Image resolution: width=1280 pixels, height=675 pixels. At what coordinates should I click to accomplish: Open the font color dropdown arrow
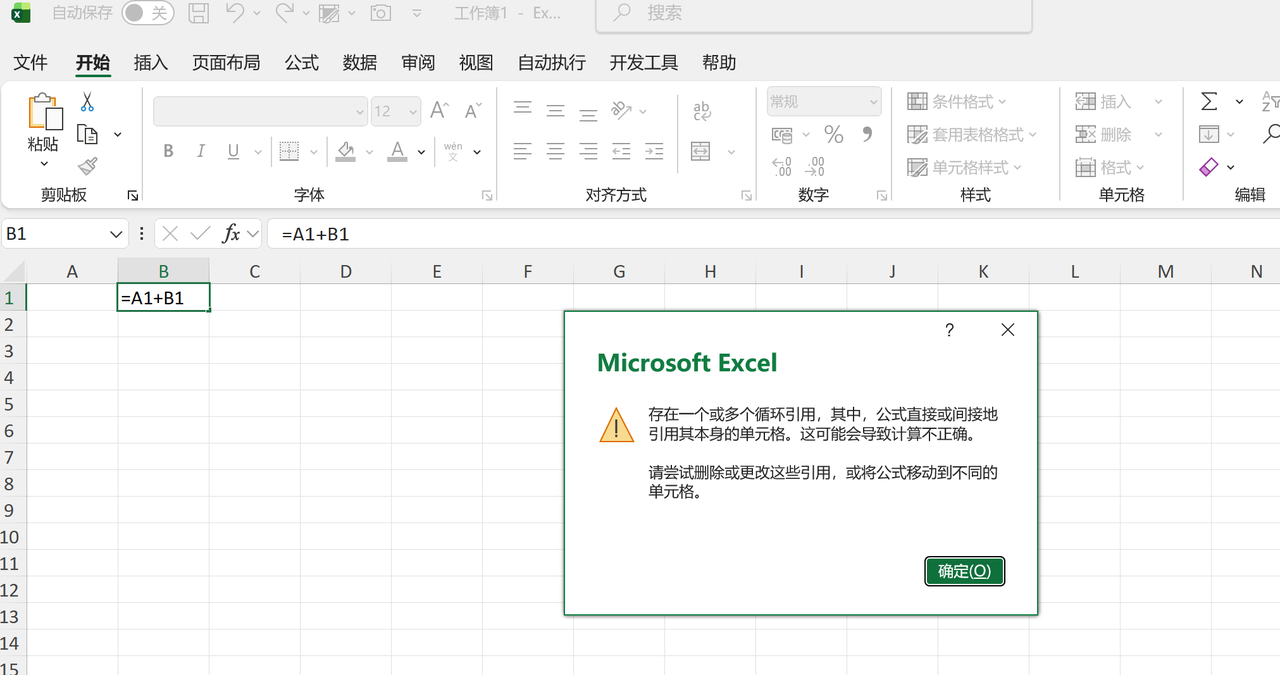point(422,152)
